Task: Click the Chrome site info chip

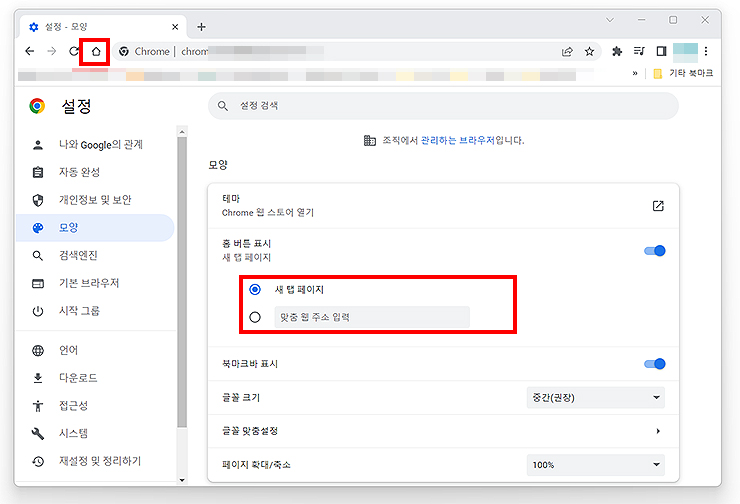Action: pos(144,51)
